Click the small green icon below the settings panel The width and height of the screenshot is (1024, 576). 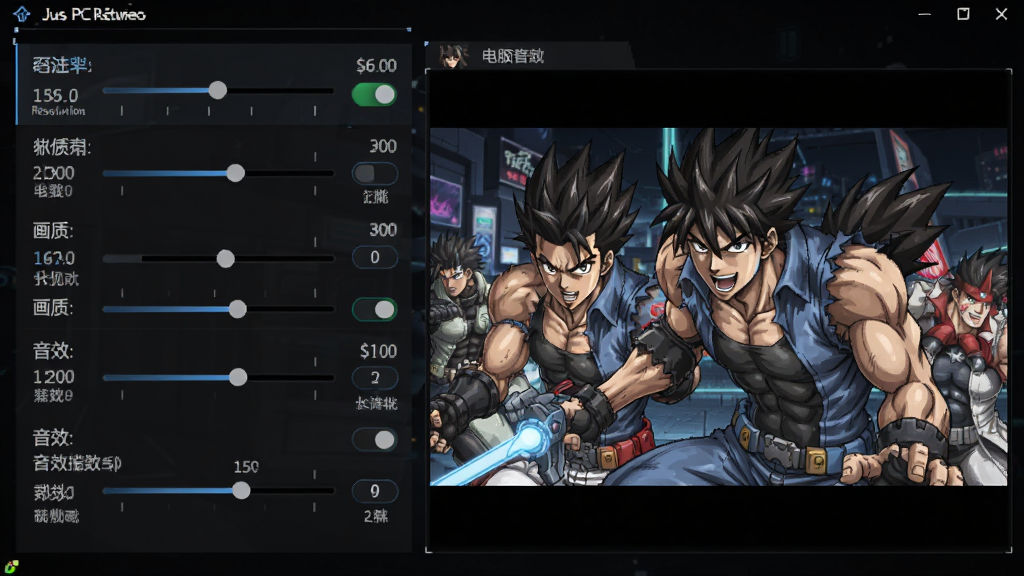coord(11,566)
